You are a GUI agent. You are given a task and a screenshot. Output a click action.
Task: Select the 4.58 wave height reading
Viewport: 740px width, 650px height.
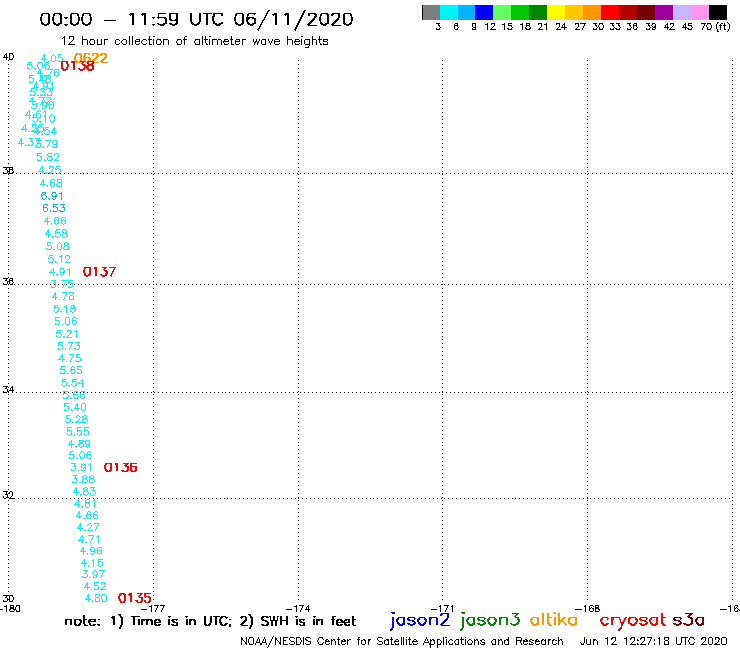(x=56, y=234)
